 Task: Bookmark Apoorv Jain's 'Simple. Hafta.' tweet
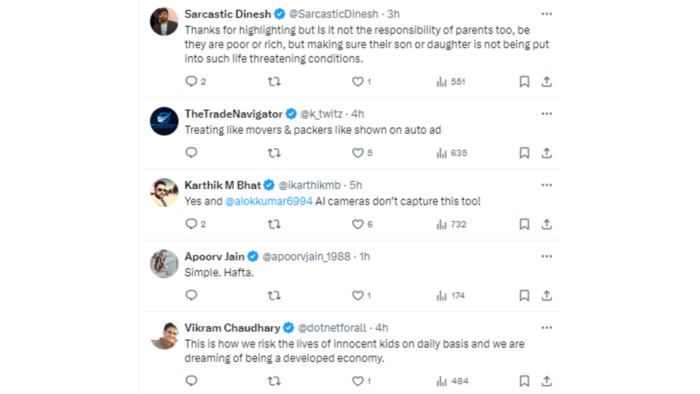tap(524, 295)
